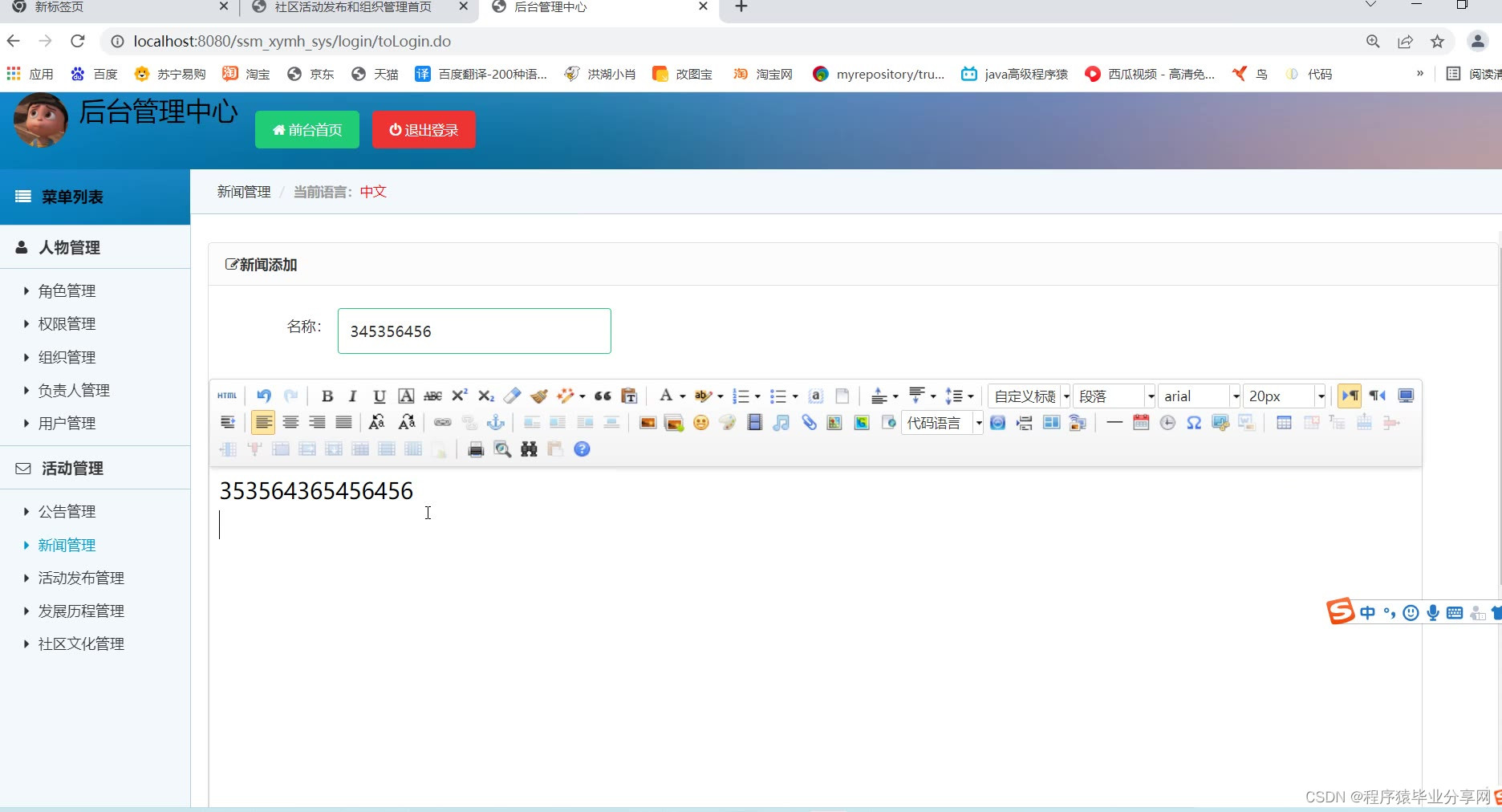
Task: Attach a file with the paperclip icon
Action: 809,423
